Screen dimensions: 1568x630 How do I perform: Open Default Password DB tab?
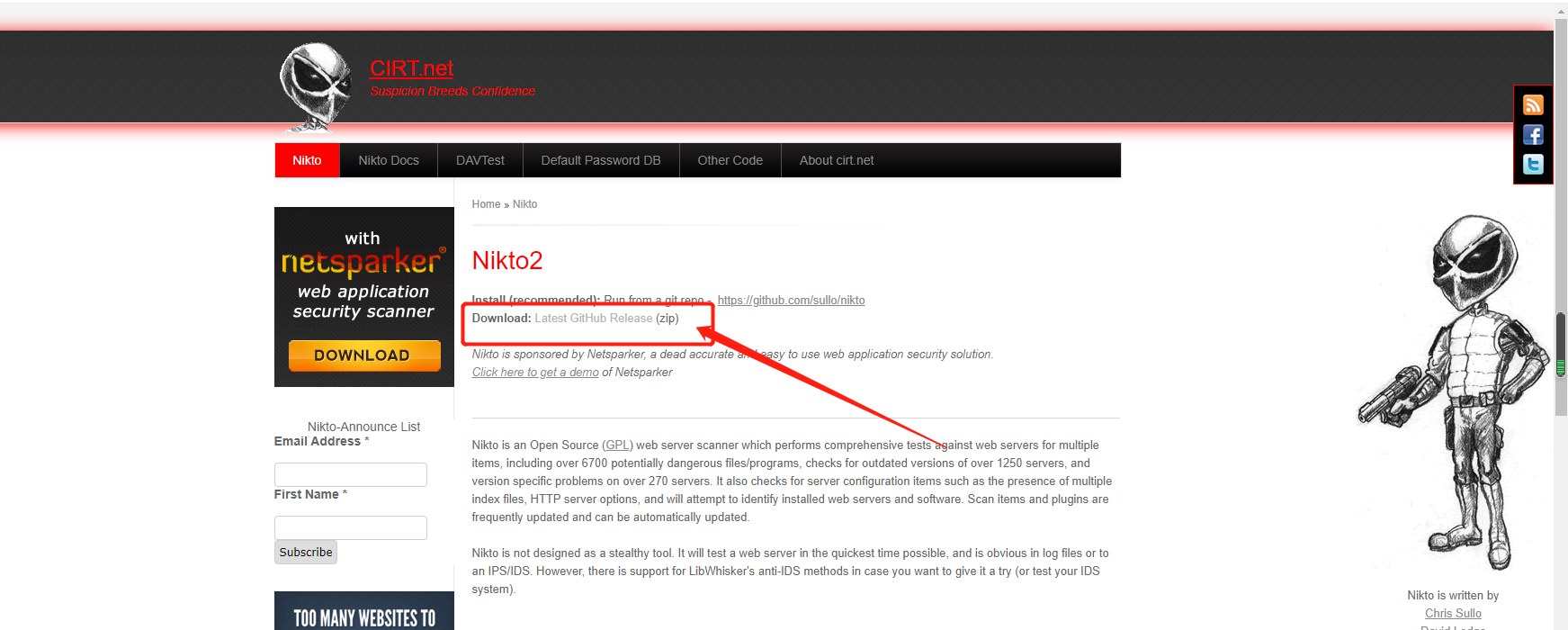click(601, 160)
